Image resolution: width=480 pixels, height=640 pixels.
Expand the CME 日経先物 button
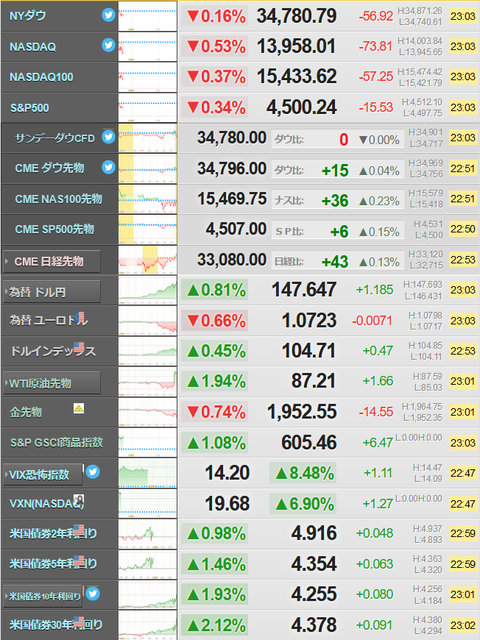tap(51, 261)
